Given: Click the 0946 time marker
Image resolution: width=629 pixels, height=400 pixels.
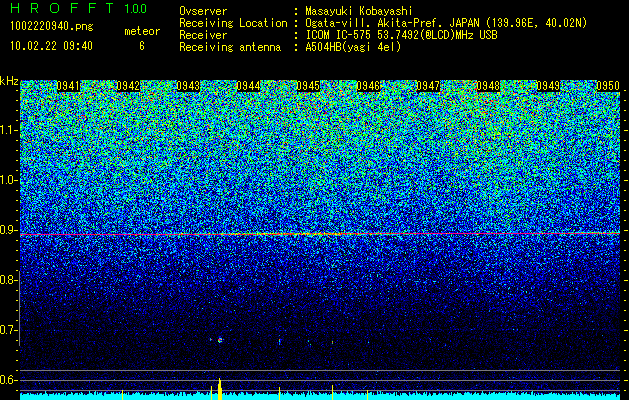Looking at the screenshot, I should pyautogui.click(x=368, y=86).
